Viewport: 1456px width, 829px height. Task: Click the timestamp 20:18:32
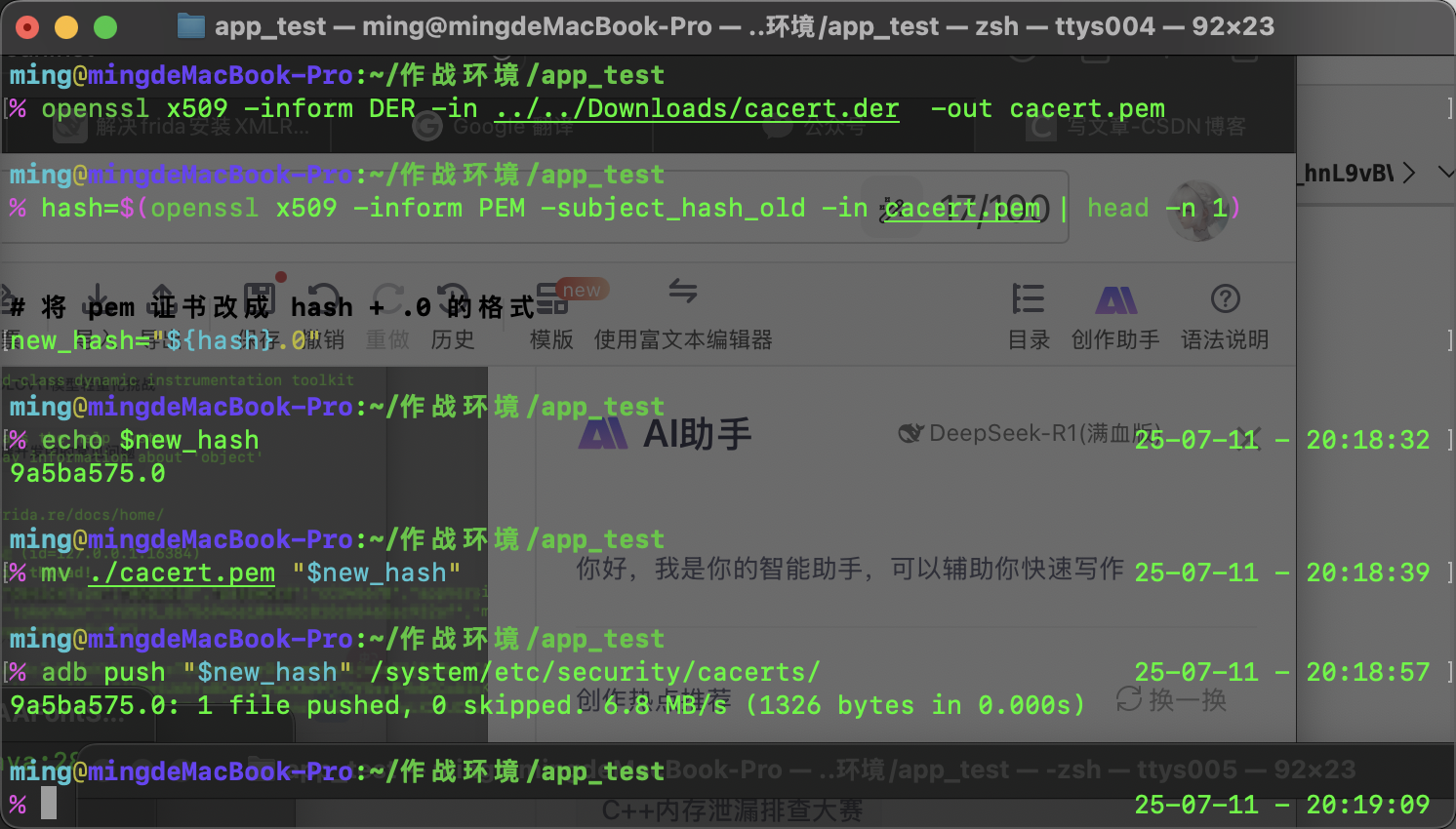[x=1368, y=440]
